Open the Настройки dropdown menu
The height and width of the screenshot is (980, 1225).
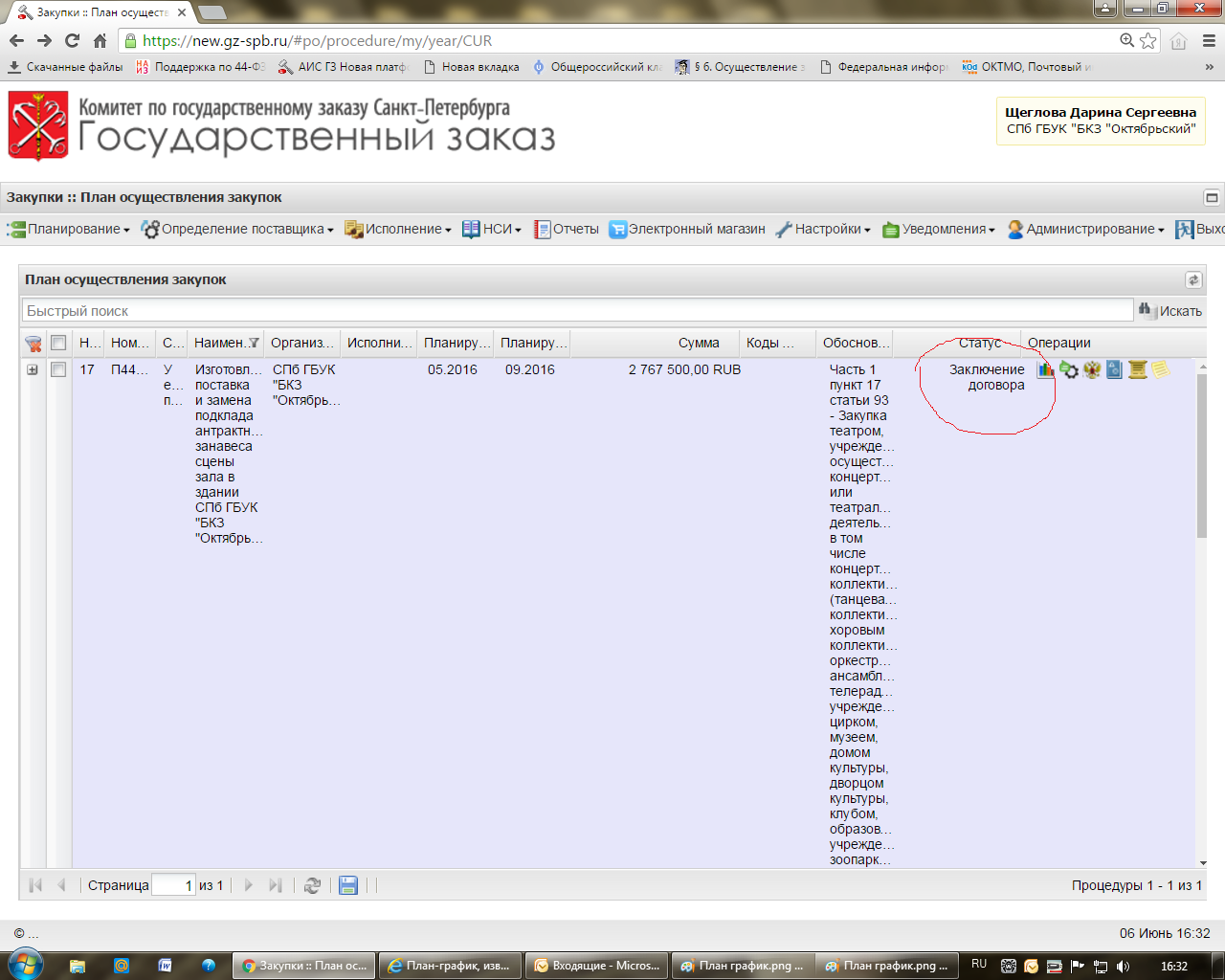coord(823,229)
